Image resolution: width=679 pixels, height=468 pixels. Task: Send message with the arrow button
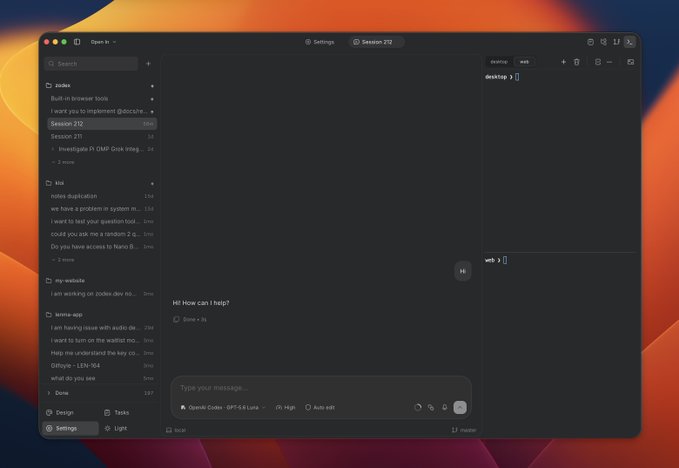(x=460, y=407)
